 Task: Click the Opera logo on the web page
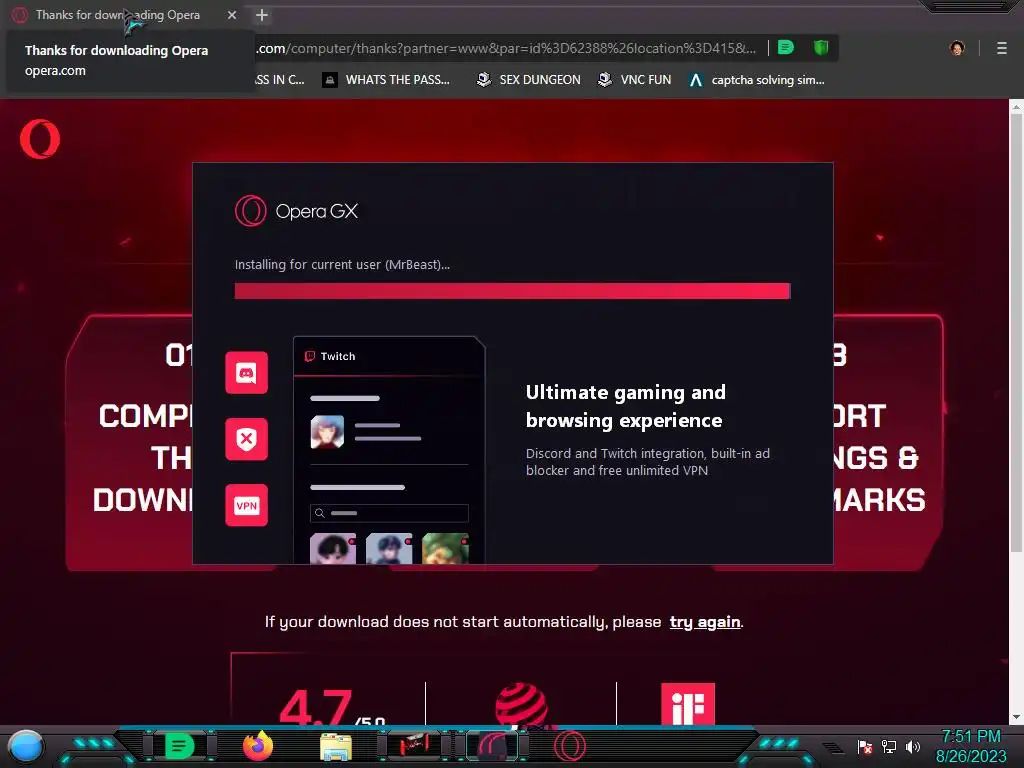(40, 138)
